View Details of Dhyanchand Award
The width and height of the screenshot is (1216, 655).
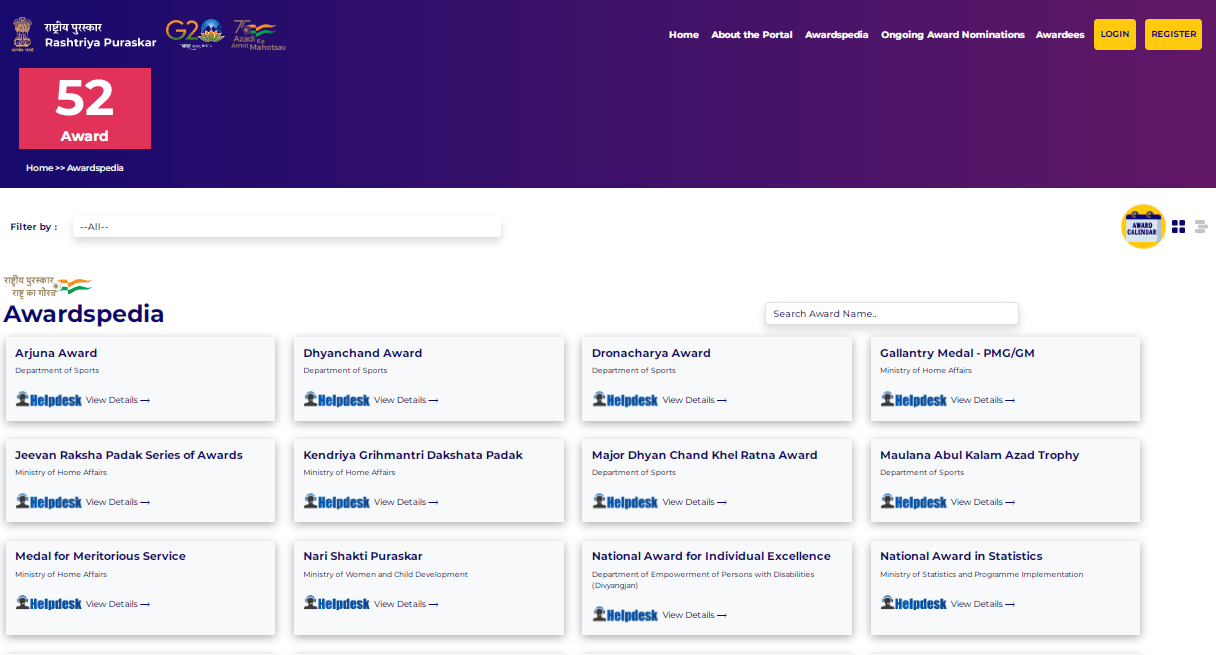[x=406, y=400]
